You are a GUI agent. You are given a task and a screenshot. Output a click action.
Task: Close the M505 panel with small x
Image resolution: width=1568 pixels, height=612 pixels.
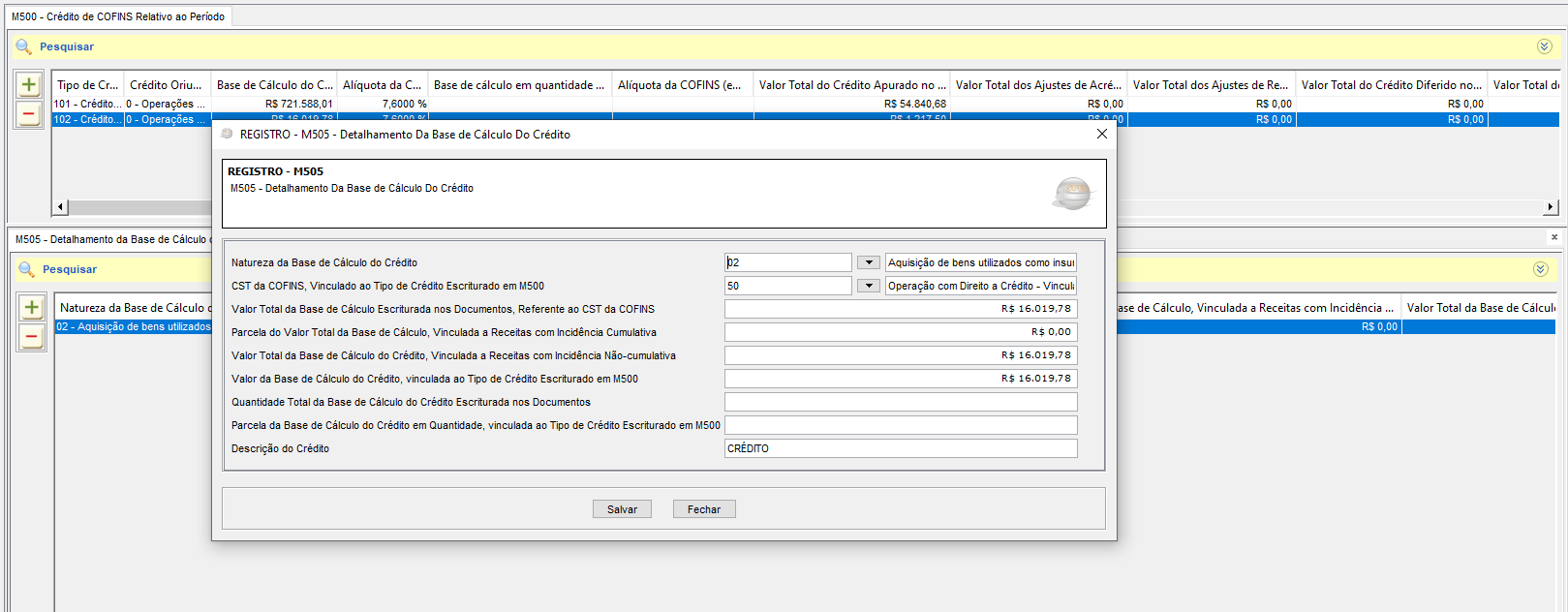coord(1554,237)
